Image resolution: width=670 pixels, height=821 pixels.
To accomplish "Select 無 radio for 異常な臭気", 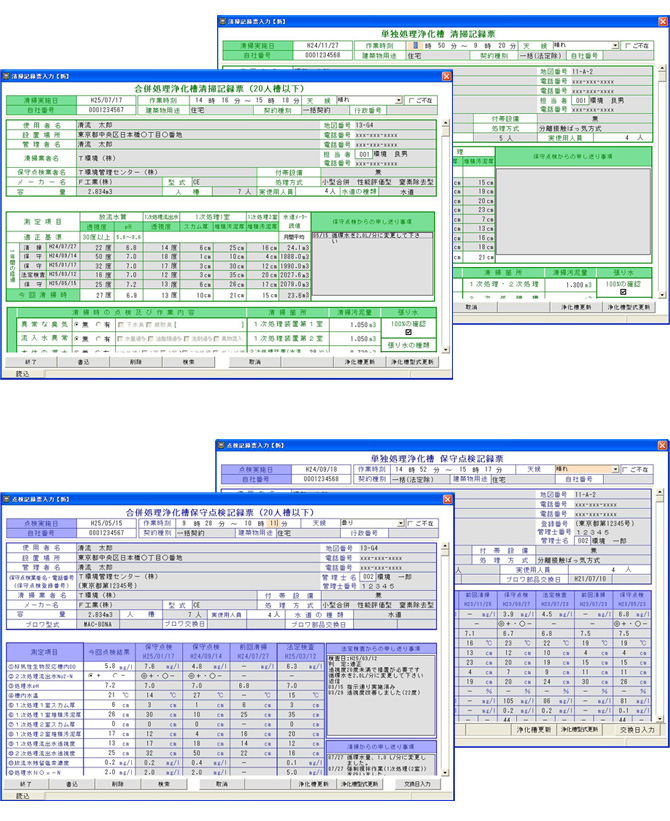I will tap(77, 325).
